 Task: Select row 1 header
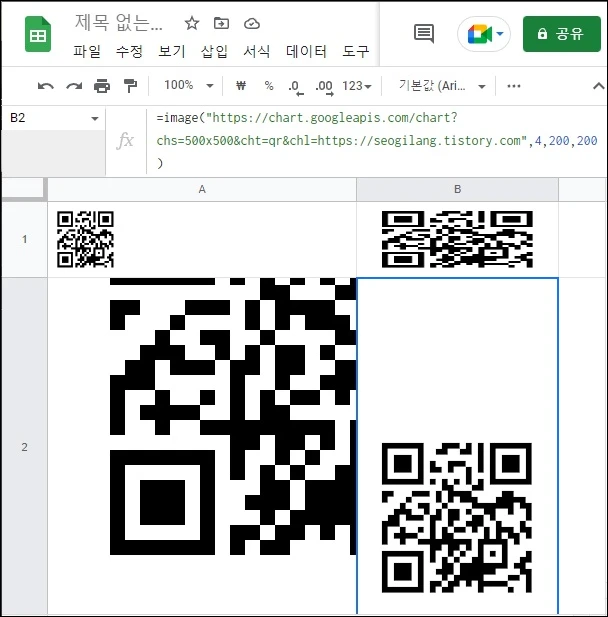(x=24, y=239)
